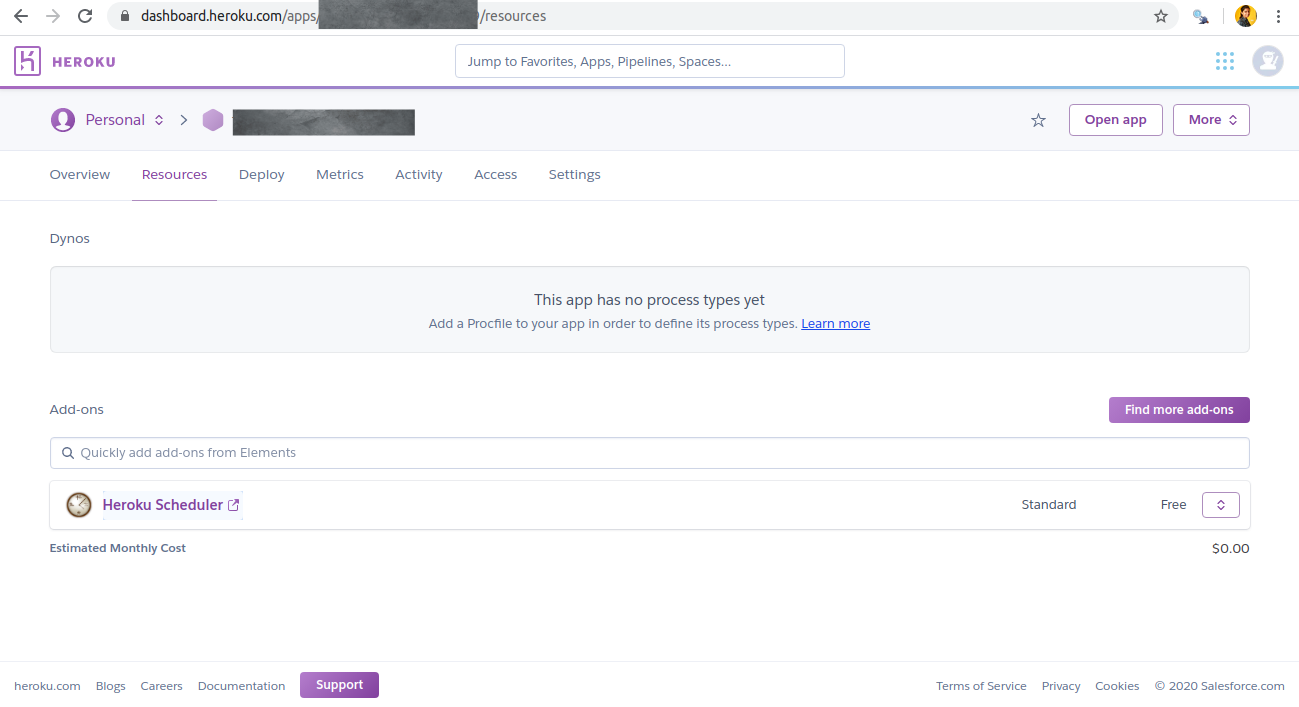
Task: Click 'This app has no process types yet'
Action: (650, 300)
